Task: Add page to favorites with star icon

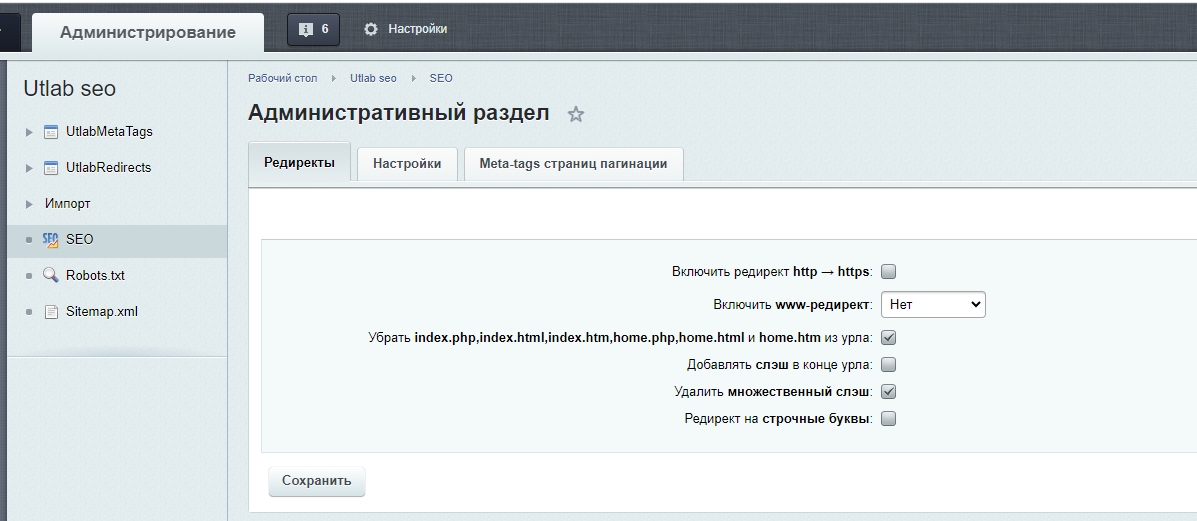Action: pyautogui.click(x=575, y=115)
